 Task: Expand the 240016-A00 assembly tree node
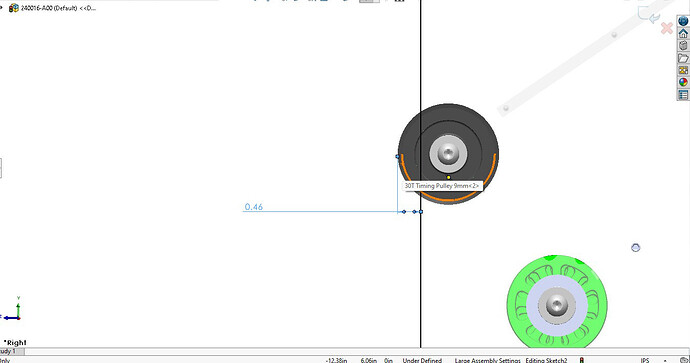pyautogui.click(x=2, y=7)
